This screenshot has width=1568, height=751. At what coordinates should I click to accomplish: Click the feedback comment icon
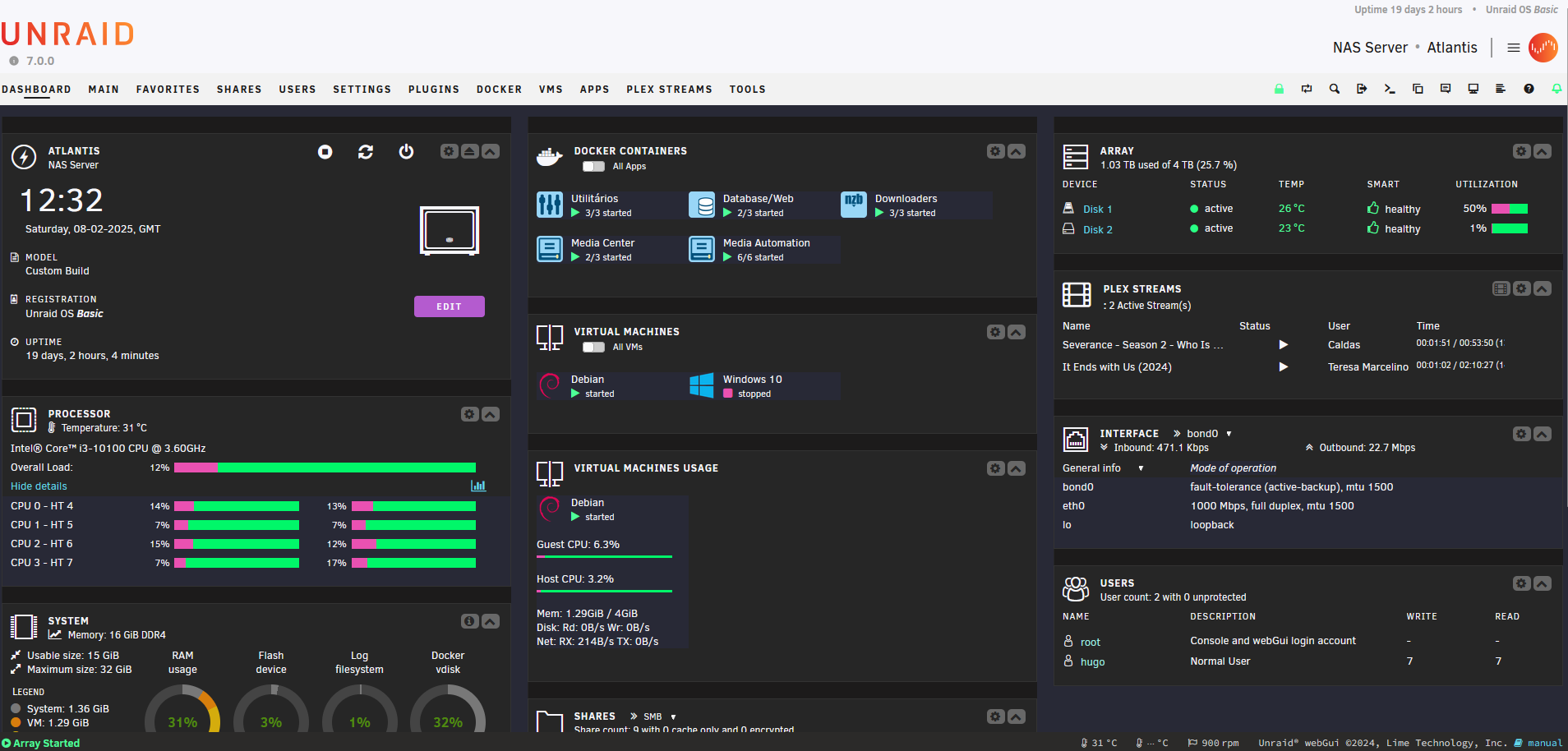(1446, 89)
